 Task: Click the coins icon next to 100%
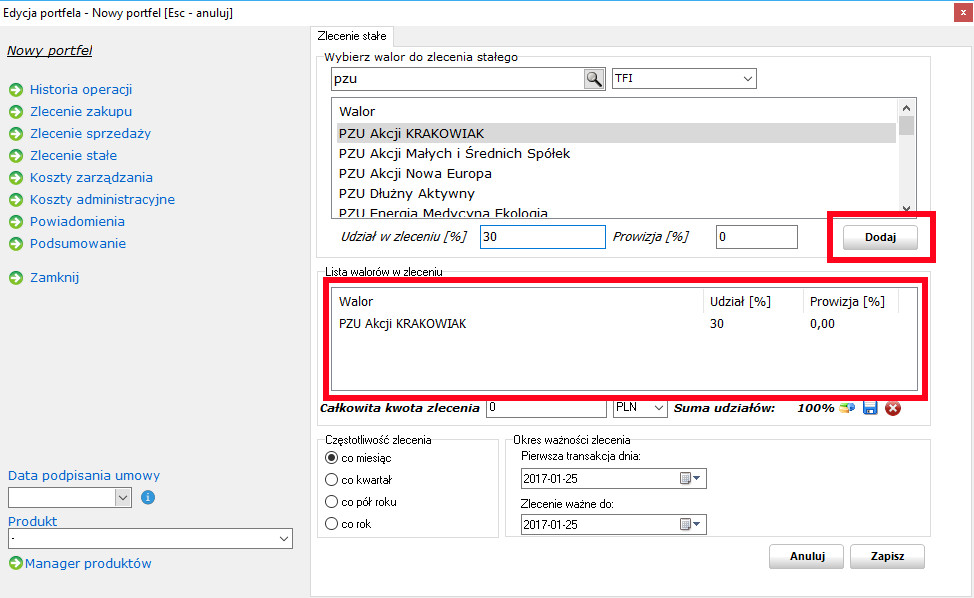point(848,408)
